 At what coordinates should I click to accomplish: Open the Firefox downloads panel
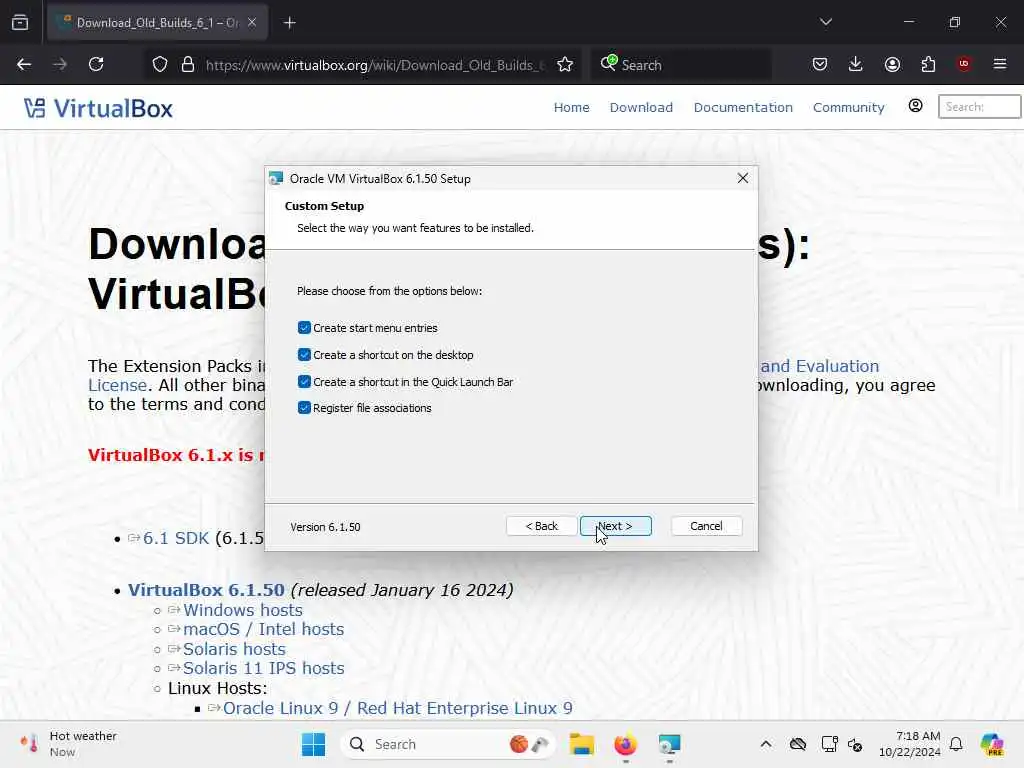856,64
